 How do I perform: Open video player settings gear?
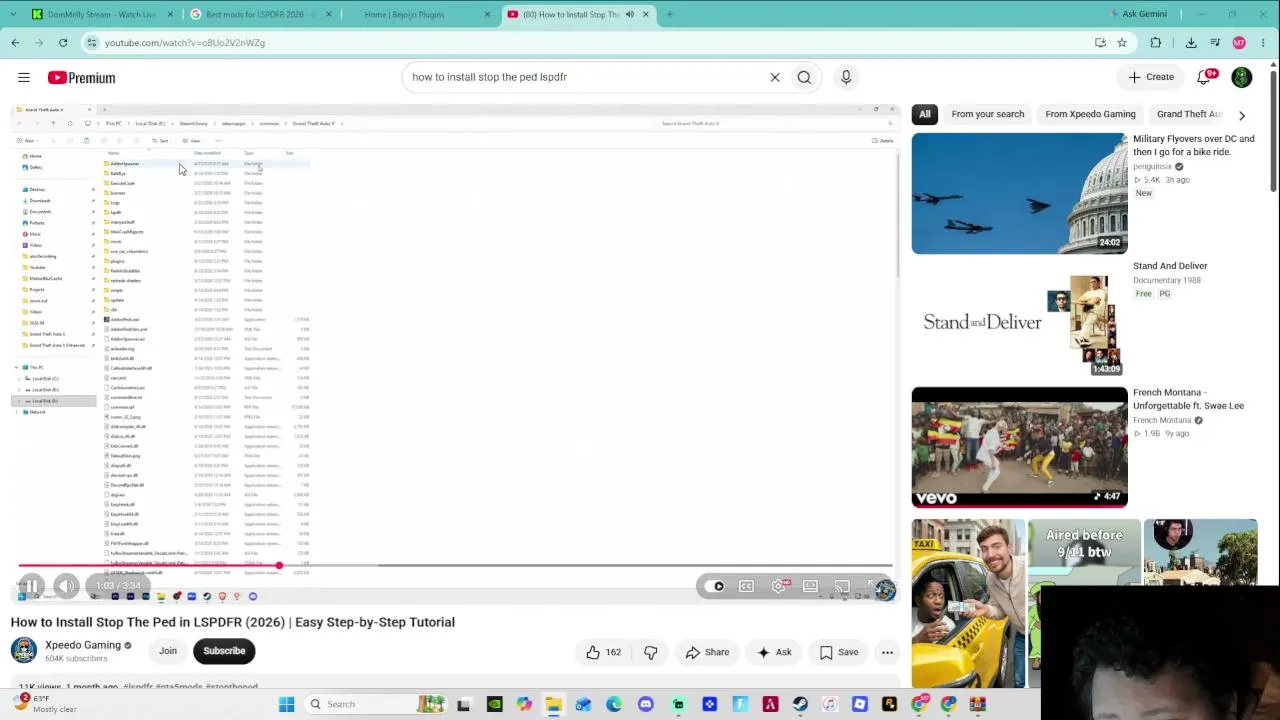[779, 587]
